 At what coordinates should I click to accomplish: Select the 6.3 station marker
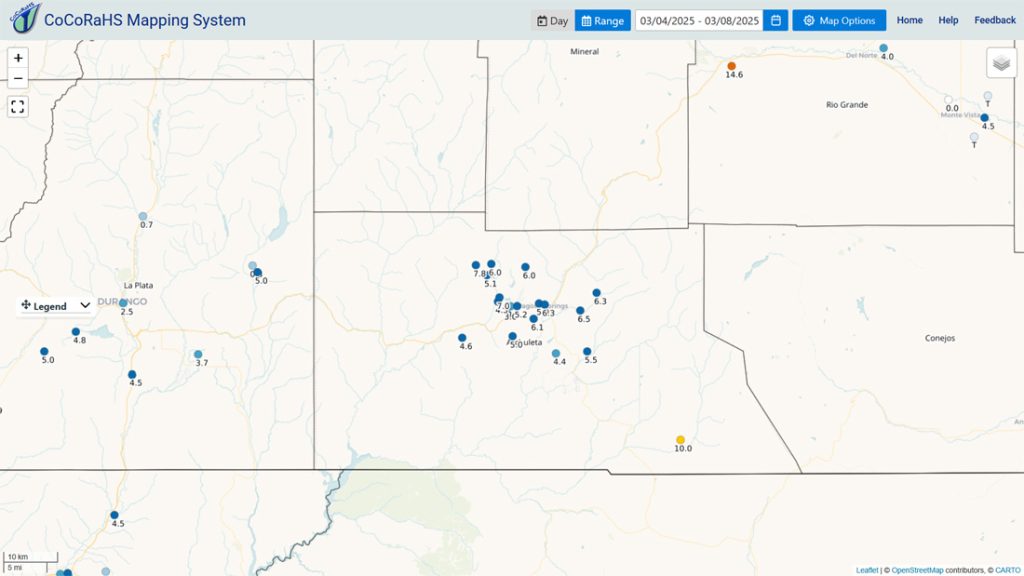coord(596,293)
